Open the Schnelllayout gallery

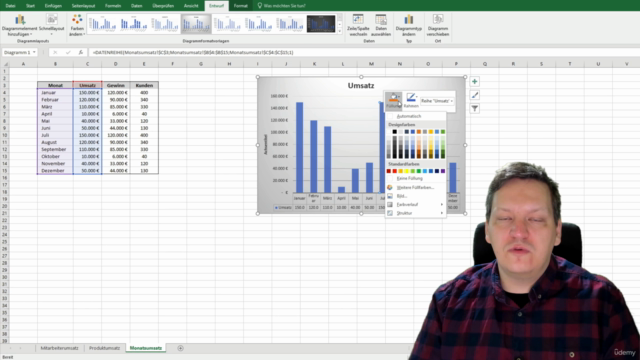click(51, 25)
